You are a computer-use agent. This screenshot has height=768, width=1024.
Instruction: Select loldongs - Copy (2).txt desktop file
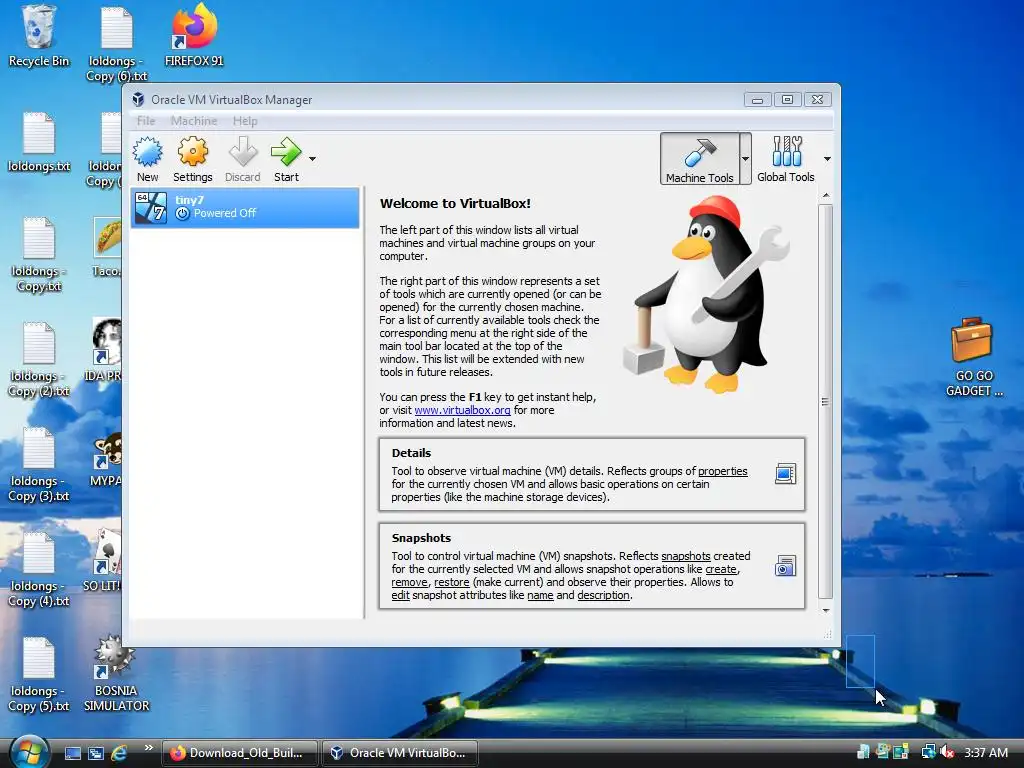(39, 360)
